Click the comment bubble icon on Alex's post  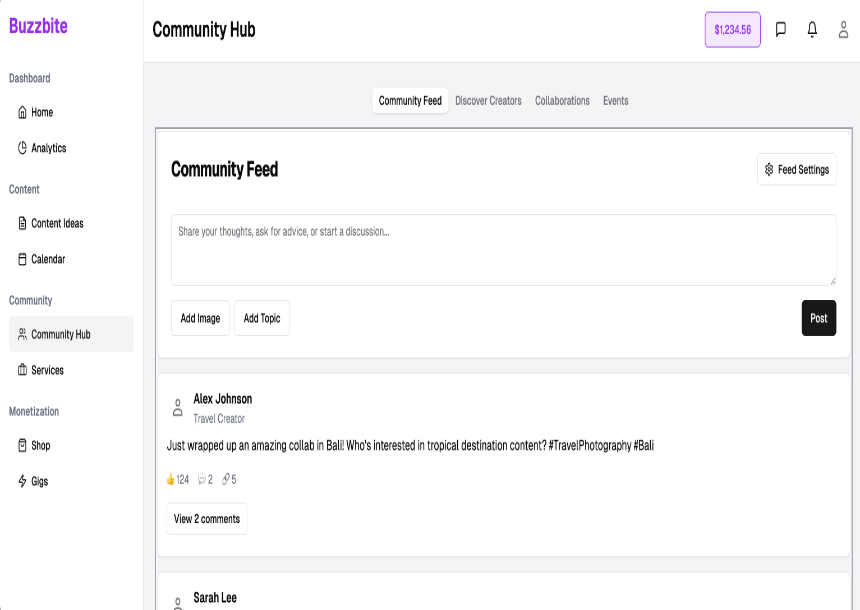point(202,479)
